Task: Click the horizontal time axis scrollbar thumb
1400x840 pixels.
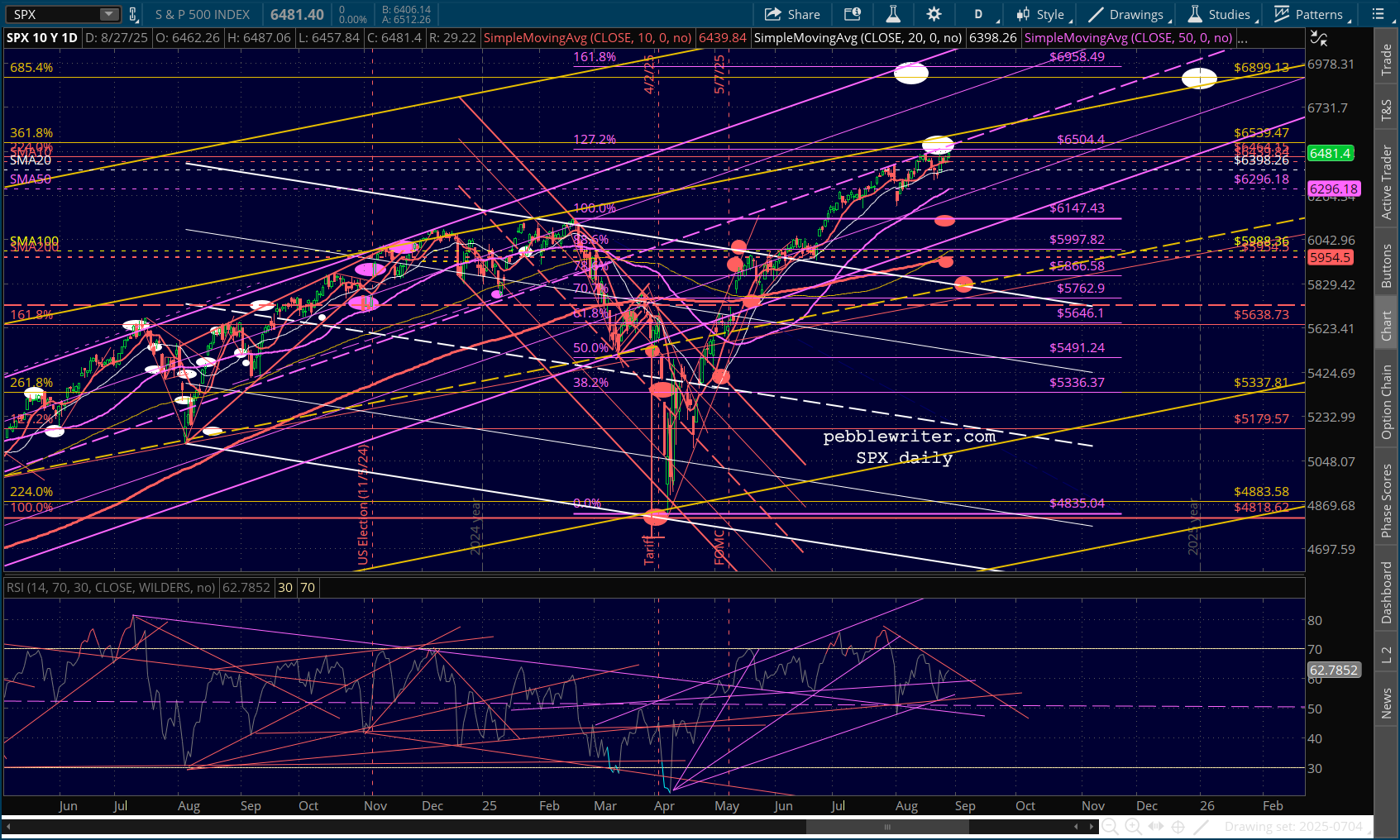Action: click(886, 826)
